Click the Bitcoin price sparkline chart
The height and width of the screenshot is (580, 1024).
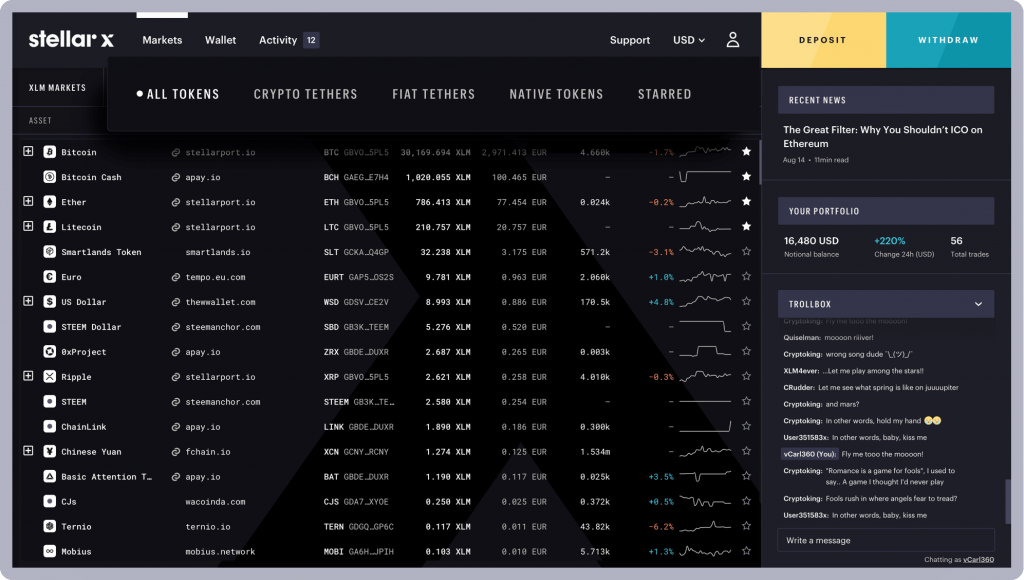pyautogui.click(x=705, y=152)
